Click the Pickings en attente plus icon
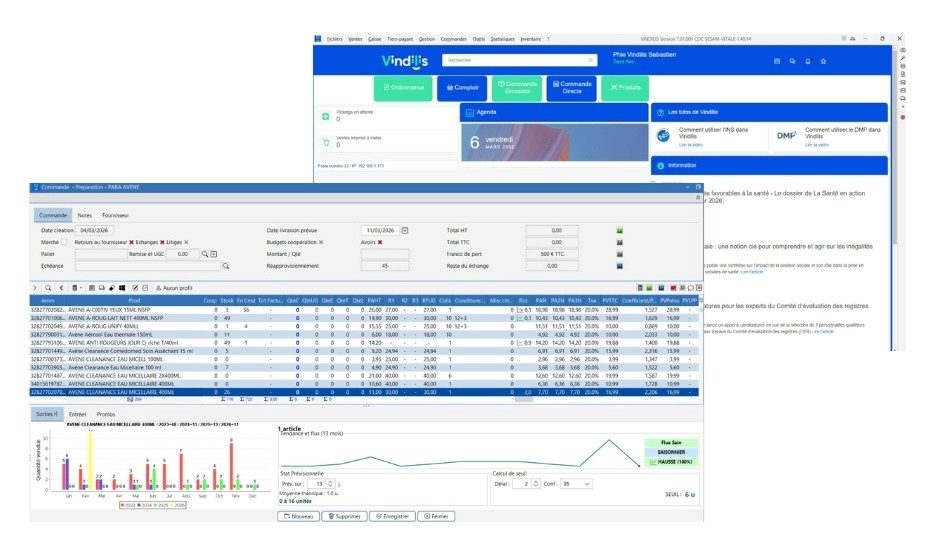 pyautogui.click(x=325, y=117)
